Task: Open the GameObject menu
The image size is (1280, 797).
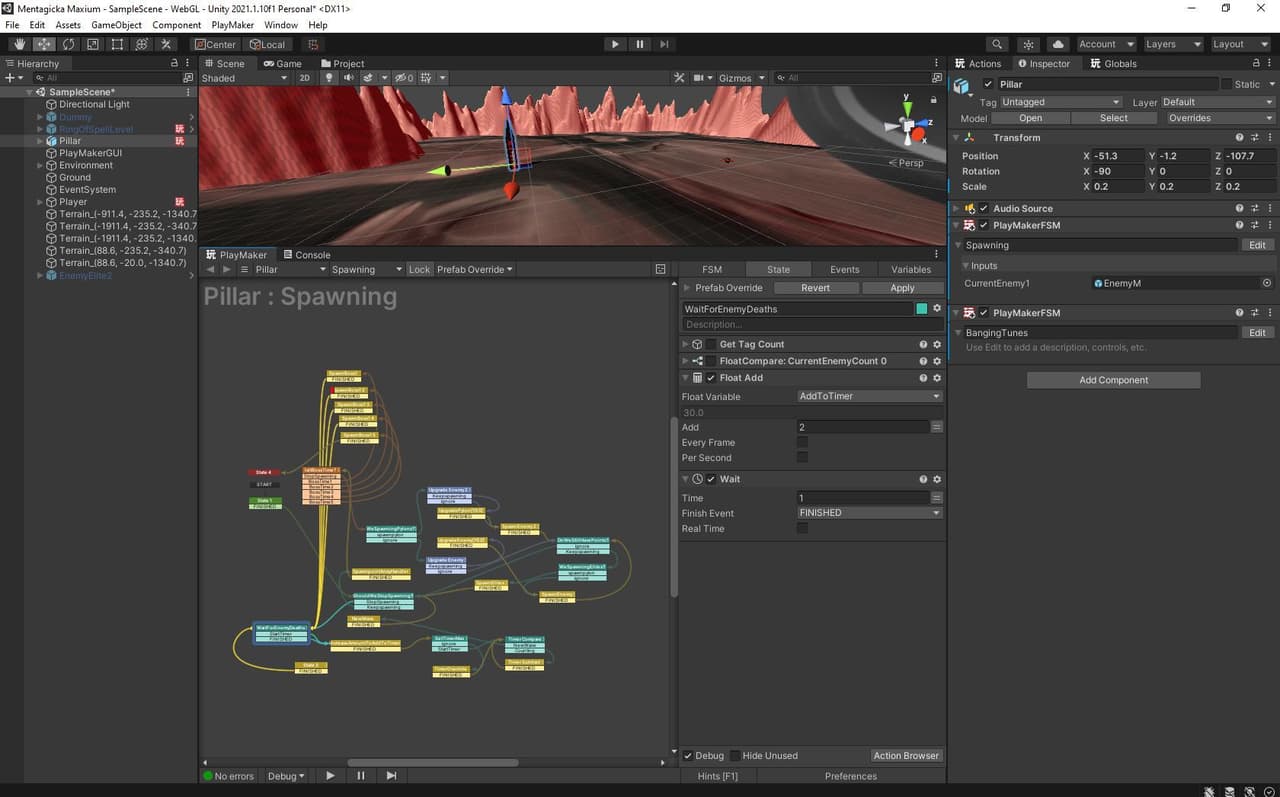Action: coord(116,25)
